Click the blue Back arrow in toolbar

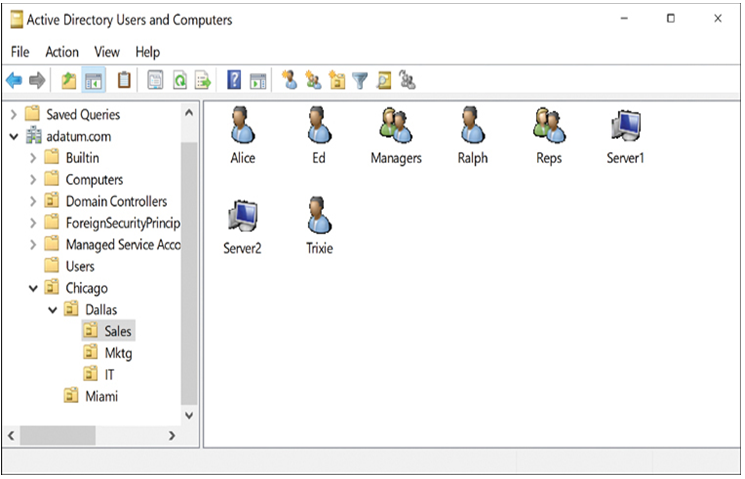click(x=14, y=80)
